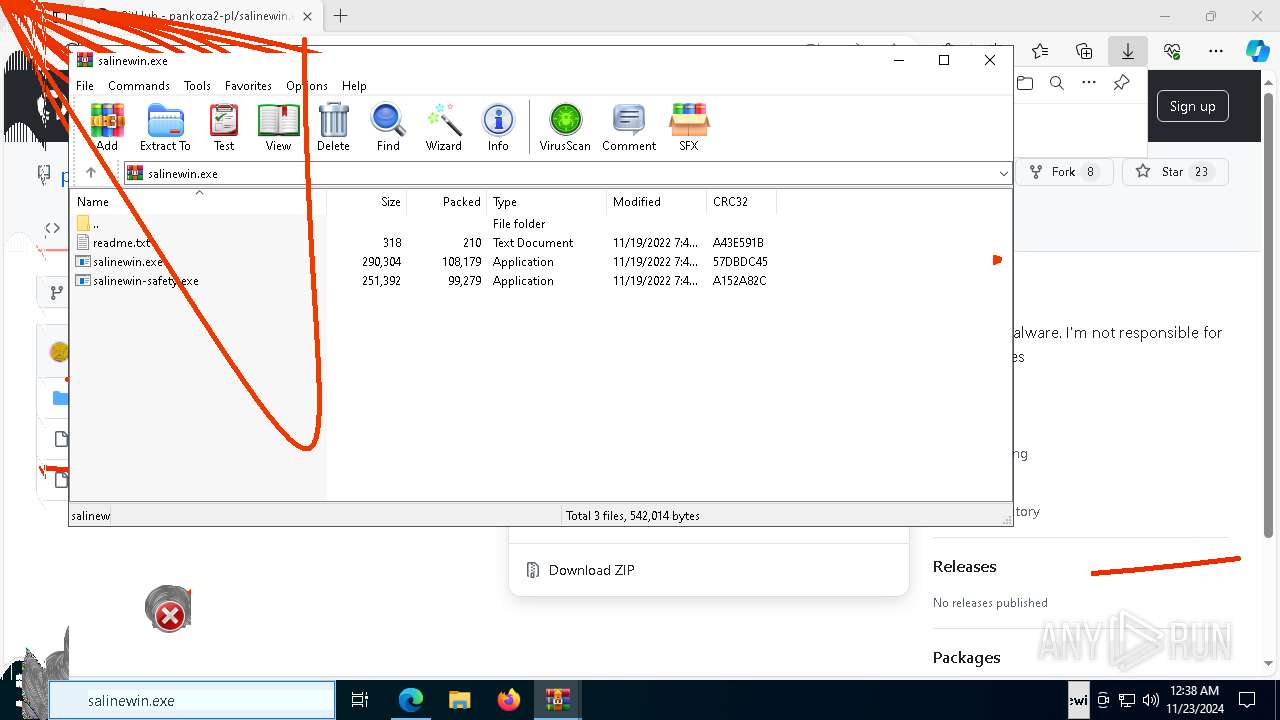Click the search icon in downloads panel
The width and height of the screenshot is (1280, 720).
click(x=1056, y=83)
